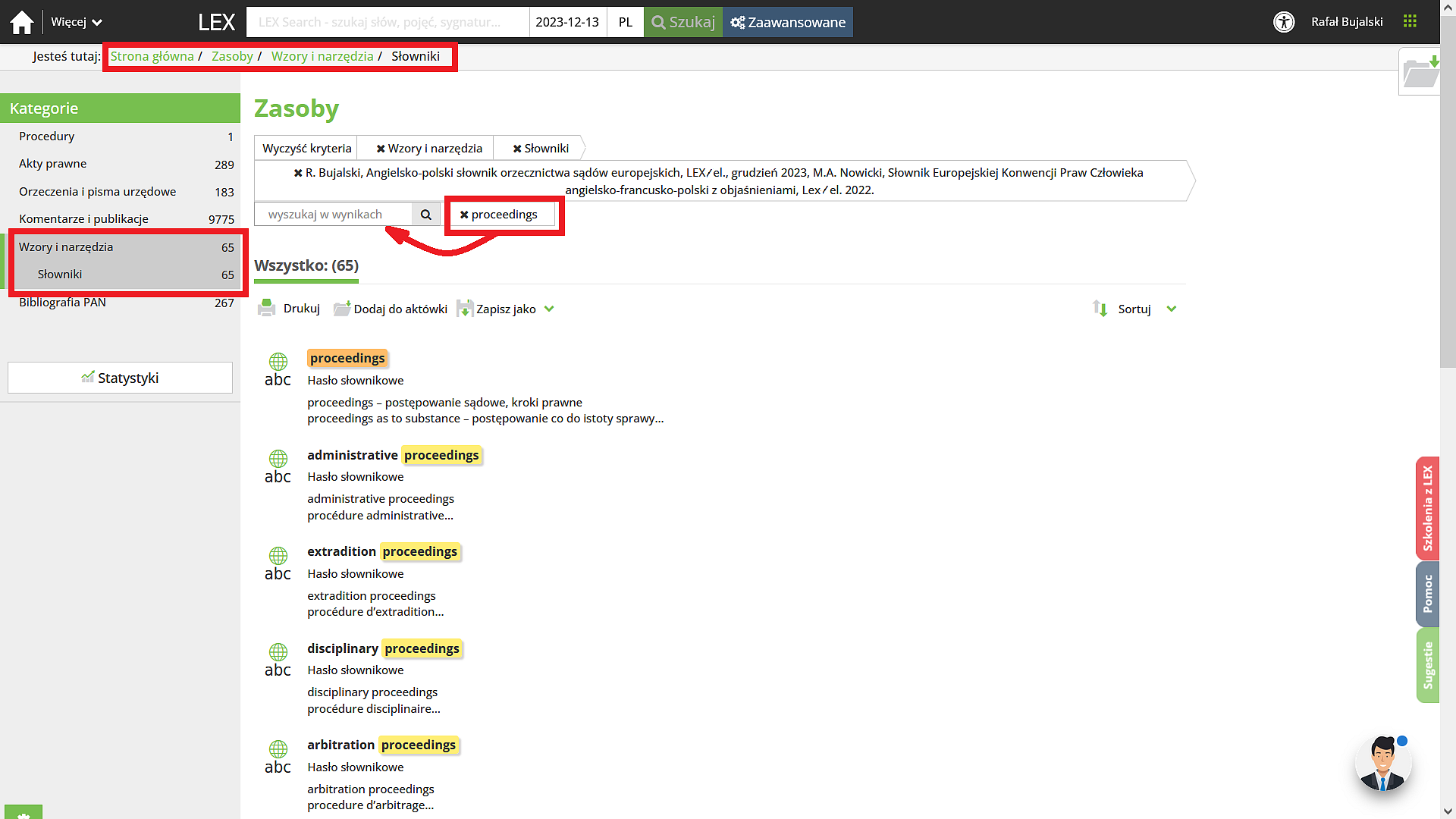Select the Wszystko: (65) tab
The height and width of the screenshot is (819, 1456).
point(306,265)
